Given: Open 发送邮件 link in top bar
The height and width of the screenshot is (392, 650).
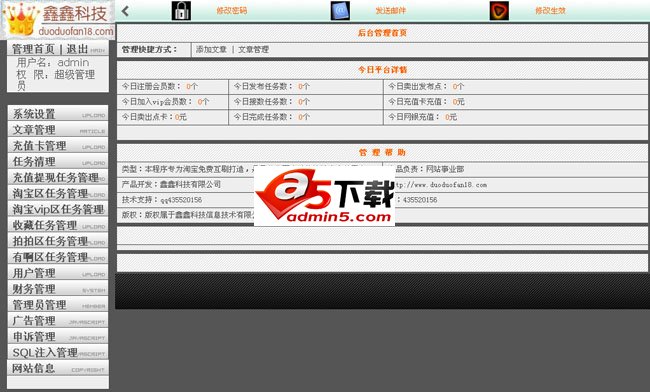Looking at the screenshot, I should [x=390, y=11].
